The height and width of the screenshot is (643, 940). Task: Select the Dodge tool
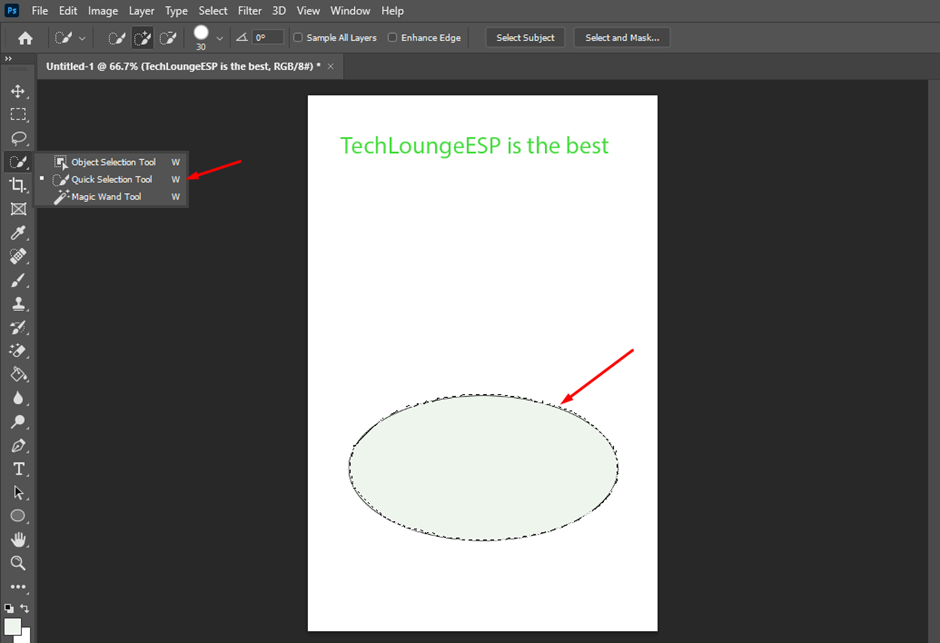18,422
